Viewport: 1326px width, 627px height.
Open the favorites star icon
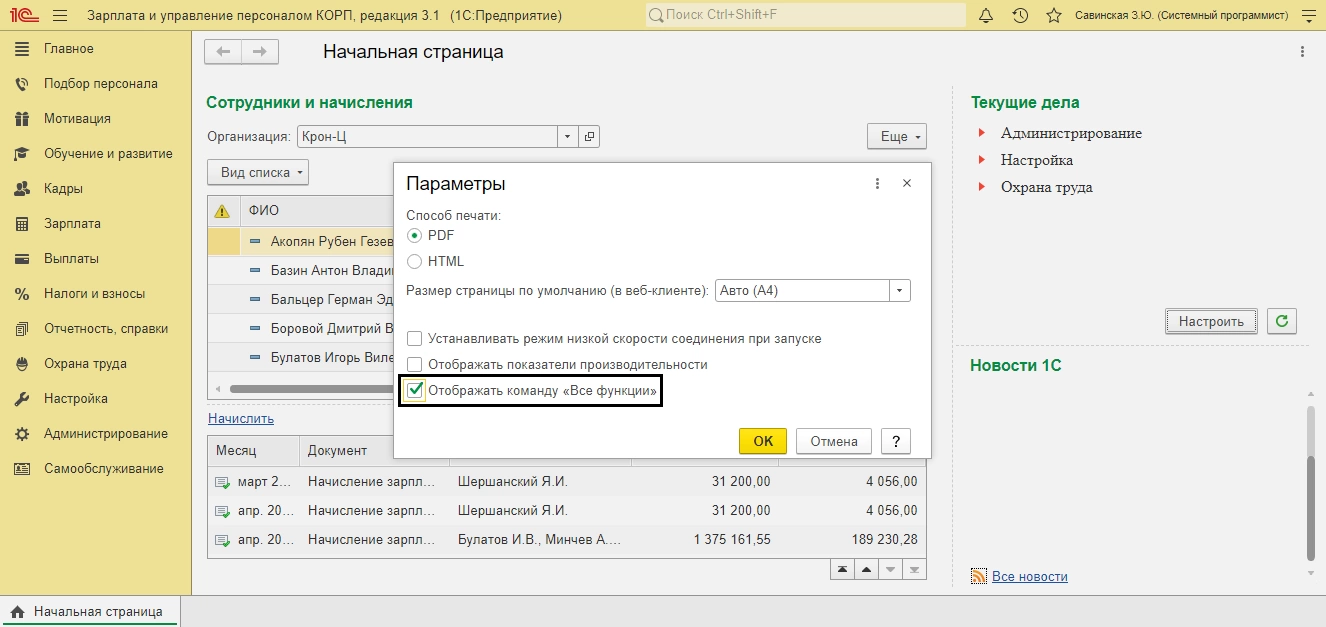1053,16
